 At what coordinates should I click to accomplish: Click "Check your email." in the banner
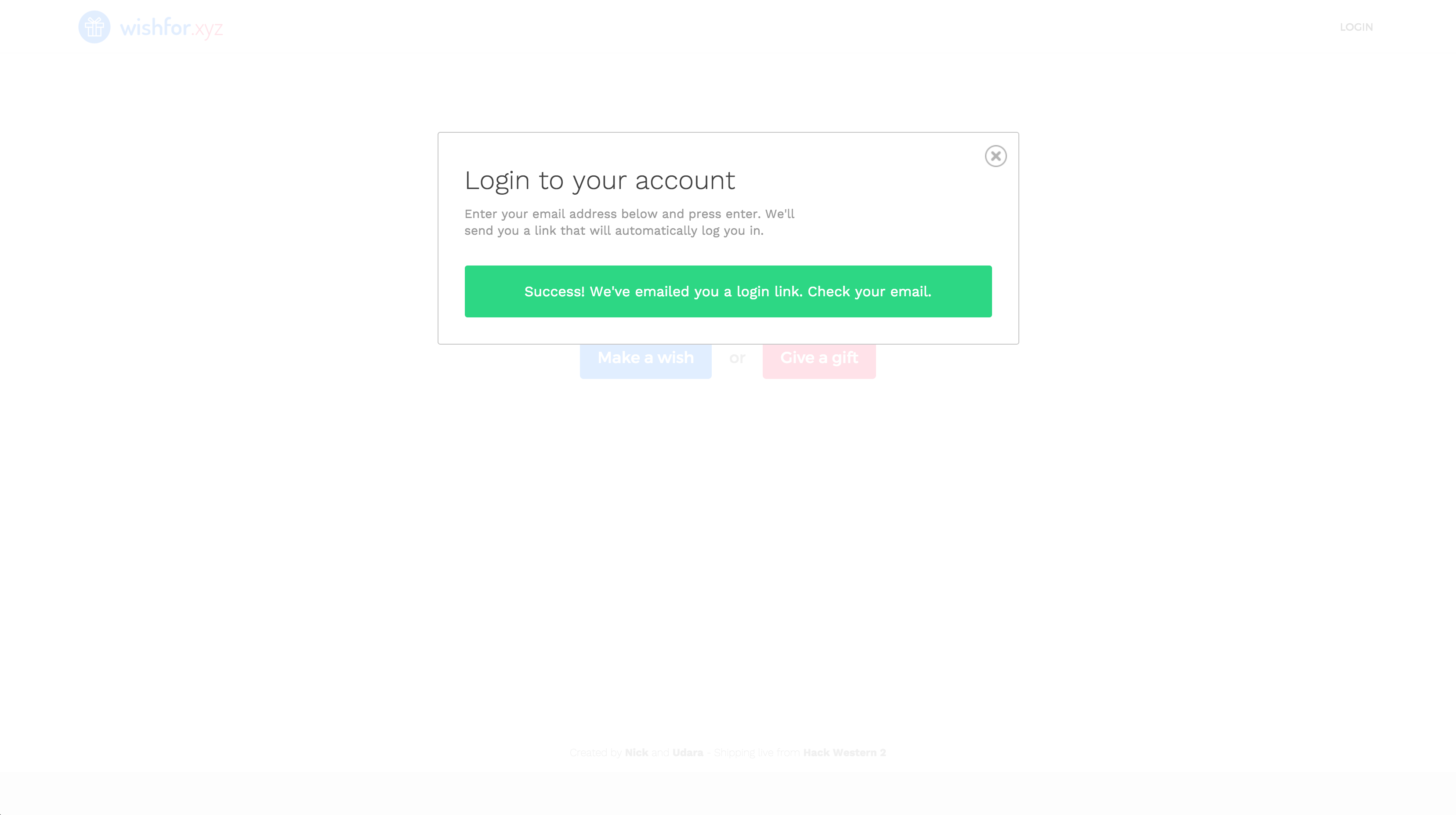869,292
